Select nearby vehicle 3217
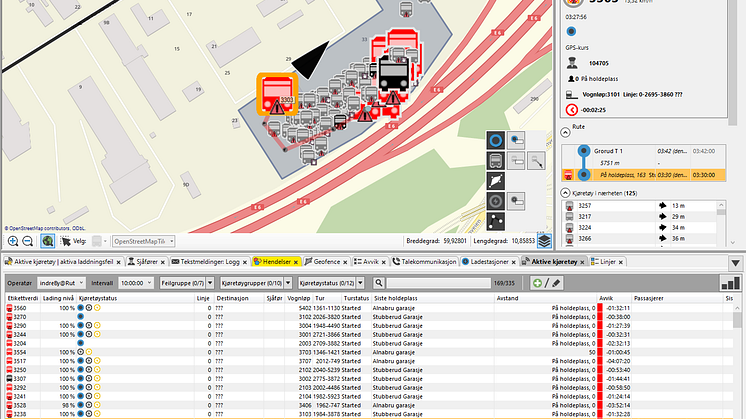The image size is (746, 419). tap(639, 216)
